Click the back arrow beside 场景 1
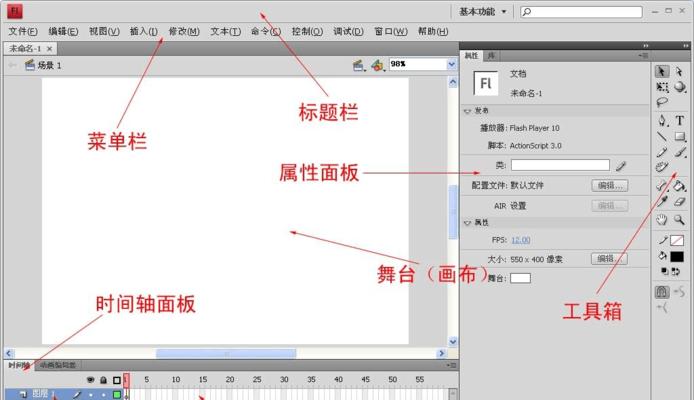 (12, 65)
